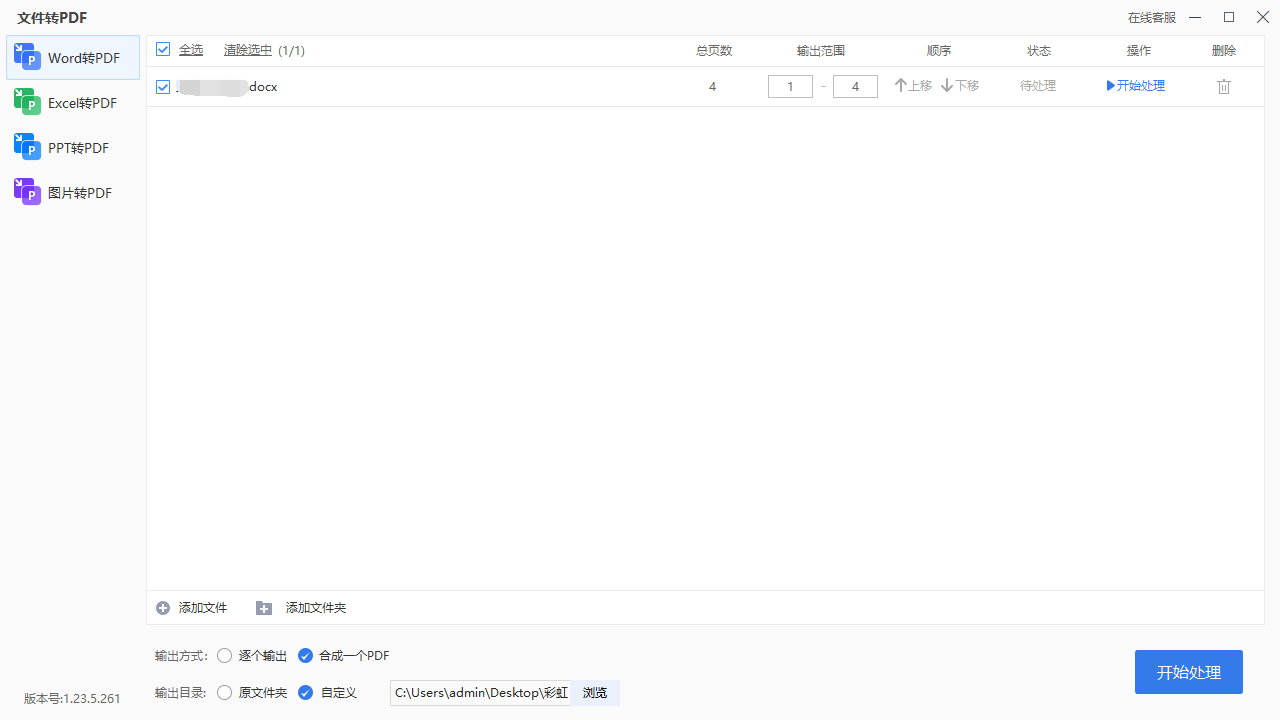Switch to Excel转PDF mode
Image resolution: width=1280 pixels, height=720 pixels.
[x=73, y=103]
